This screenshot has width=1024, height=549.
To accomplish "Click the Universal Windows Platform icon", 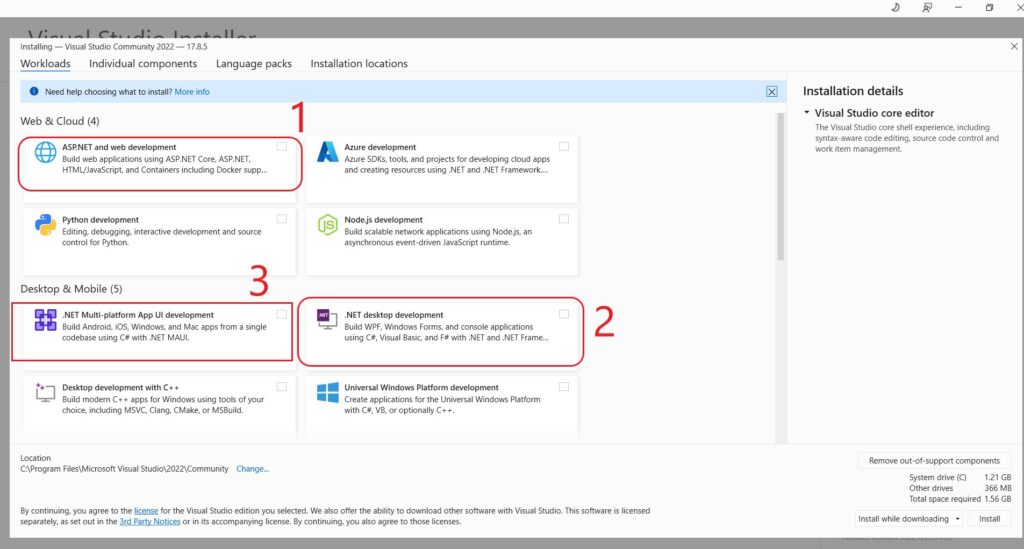I will click(327, 392).
